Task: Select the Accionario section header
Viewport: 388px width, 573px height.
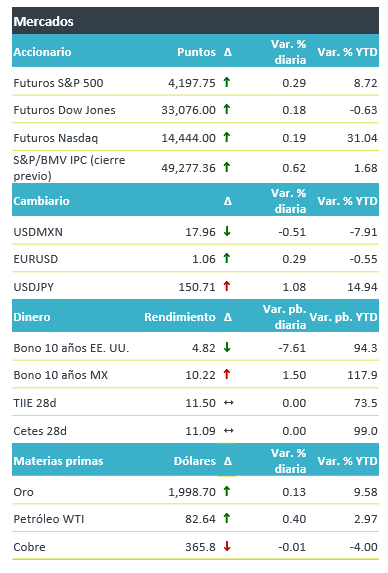Action: coord(42,52)
